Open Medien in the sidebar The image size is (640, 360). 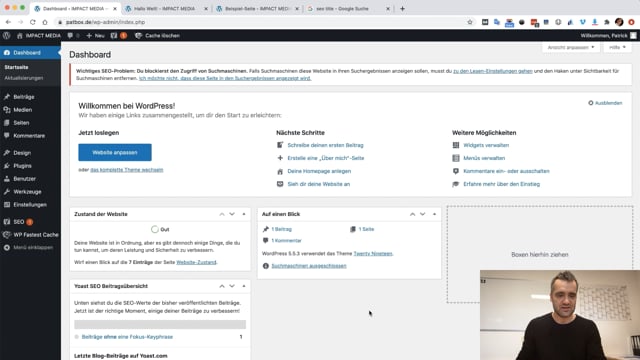pos(22,110)
